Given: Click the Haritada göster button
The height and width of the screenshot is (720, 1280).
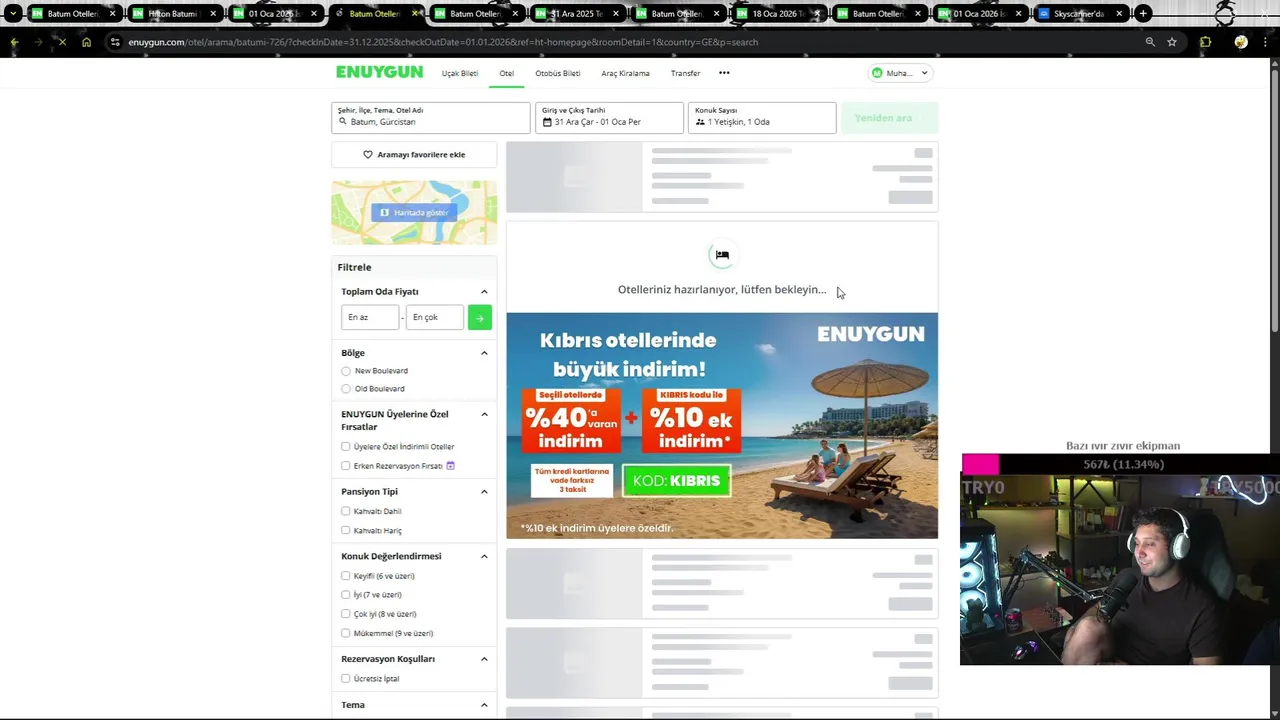Looking at the screenshot, I should click(x=414, y=212).
